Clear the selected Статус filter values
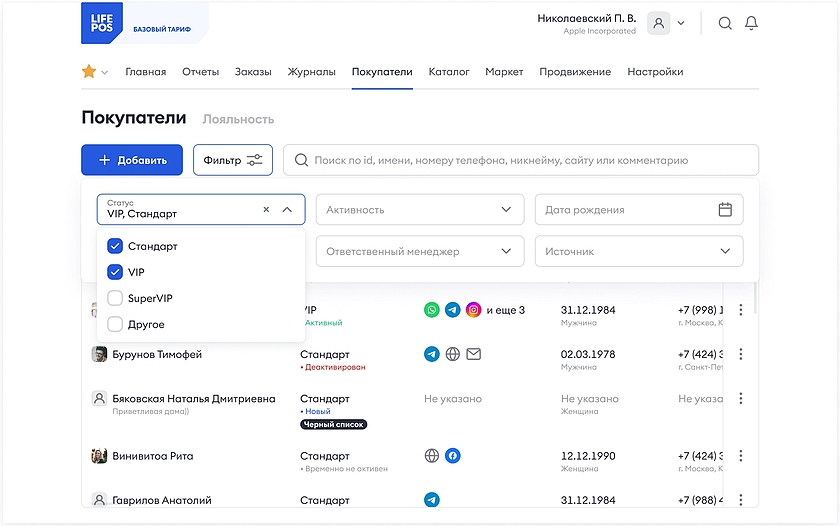Screen dimensions: 840x526 tap(266, 210)
